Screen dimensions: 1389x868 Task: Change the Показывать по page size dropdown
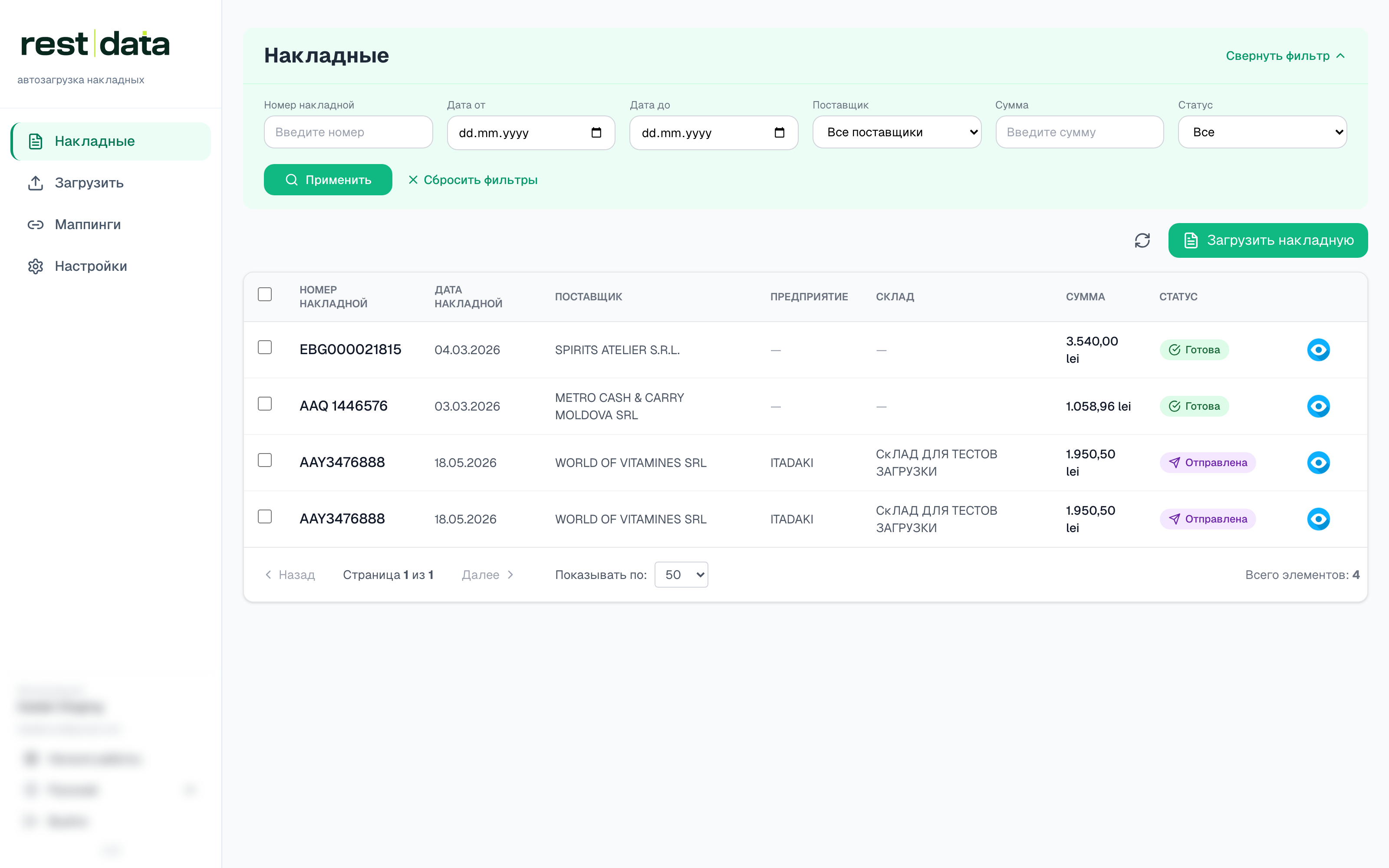tap(681, 575)
